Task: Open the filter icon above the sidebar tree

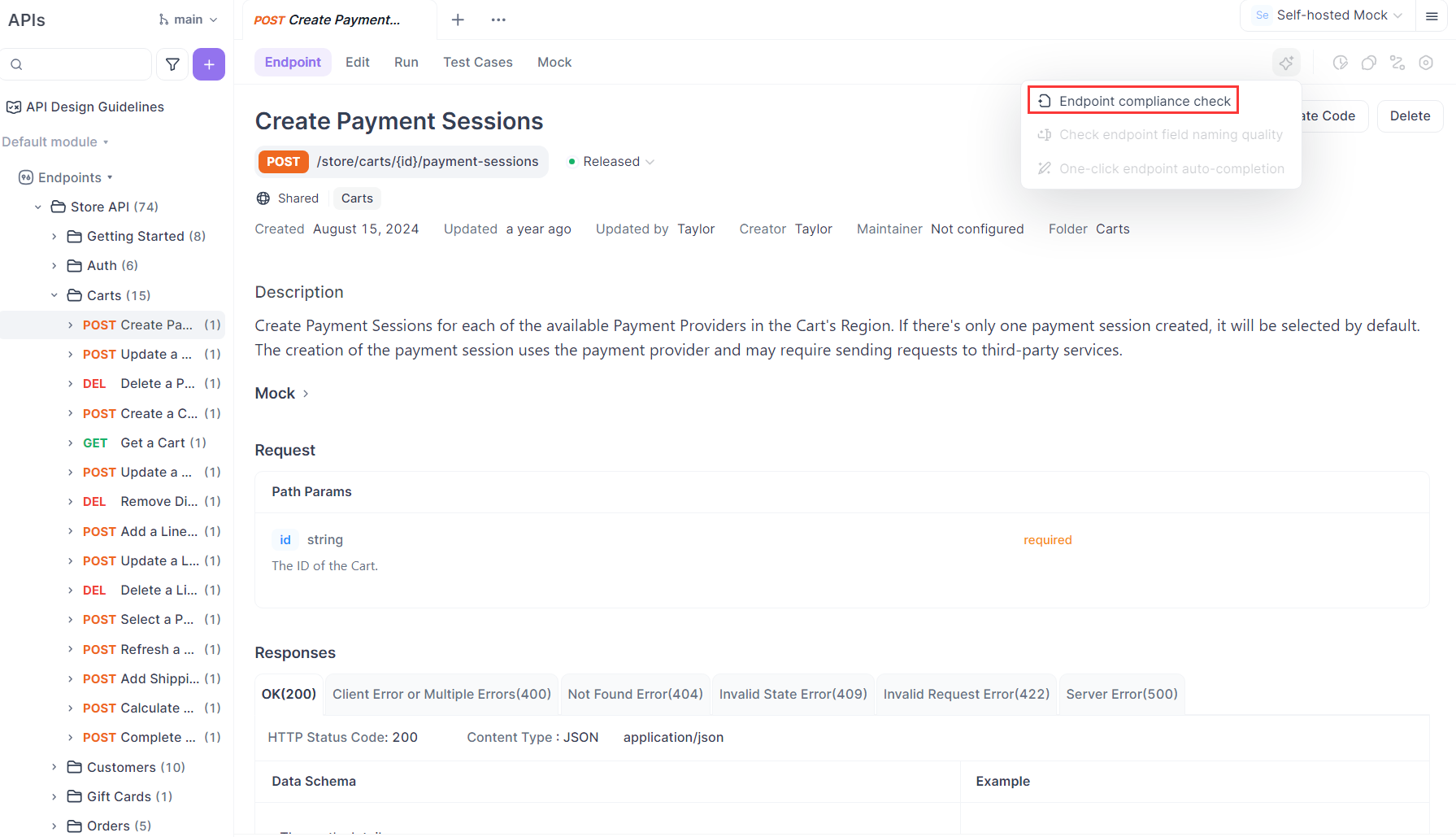Action: coord(172,63)
